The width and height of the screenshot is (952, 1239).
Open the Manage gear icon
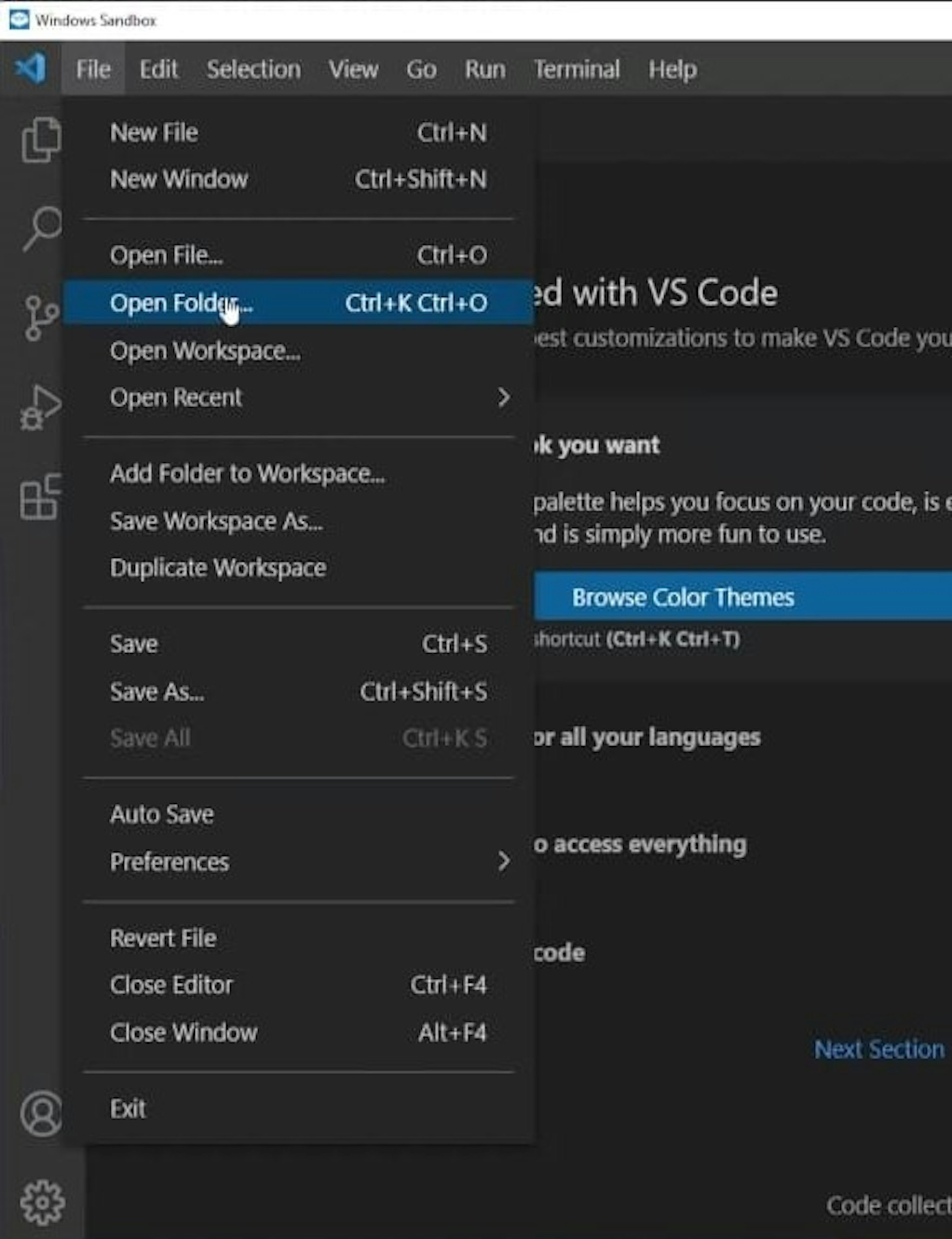[42, 1202]
